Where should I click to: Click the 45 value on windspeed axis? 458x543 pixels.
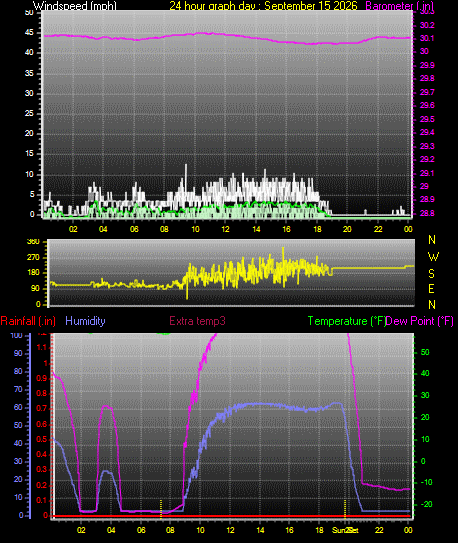[x=29, y=33]
